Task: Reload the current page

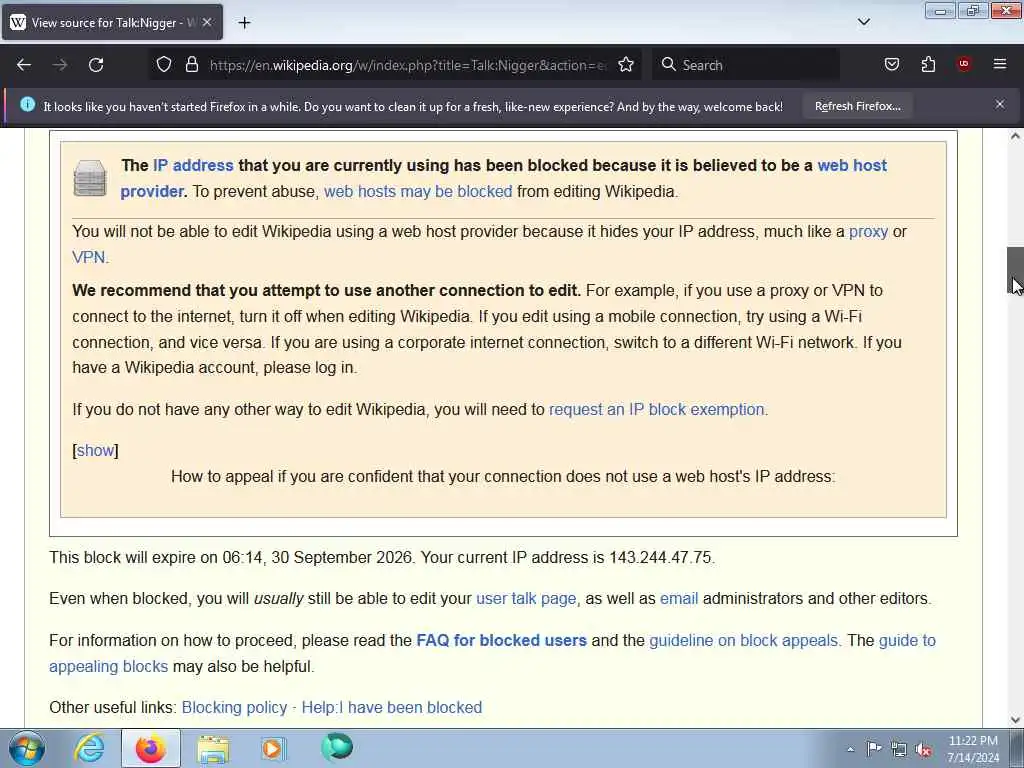Action: 96,65
